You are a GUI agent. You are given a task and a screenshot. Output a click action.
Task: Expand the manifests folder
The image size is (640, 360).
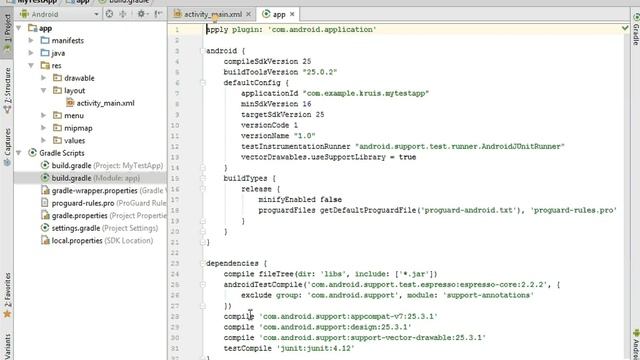coord(31,40)
